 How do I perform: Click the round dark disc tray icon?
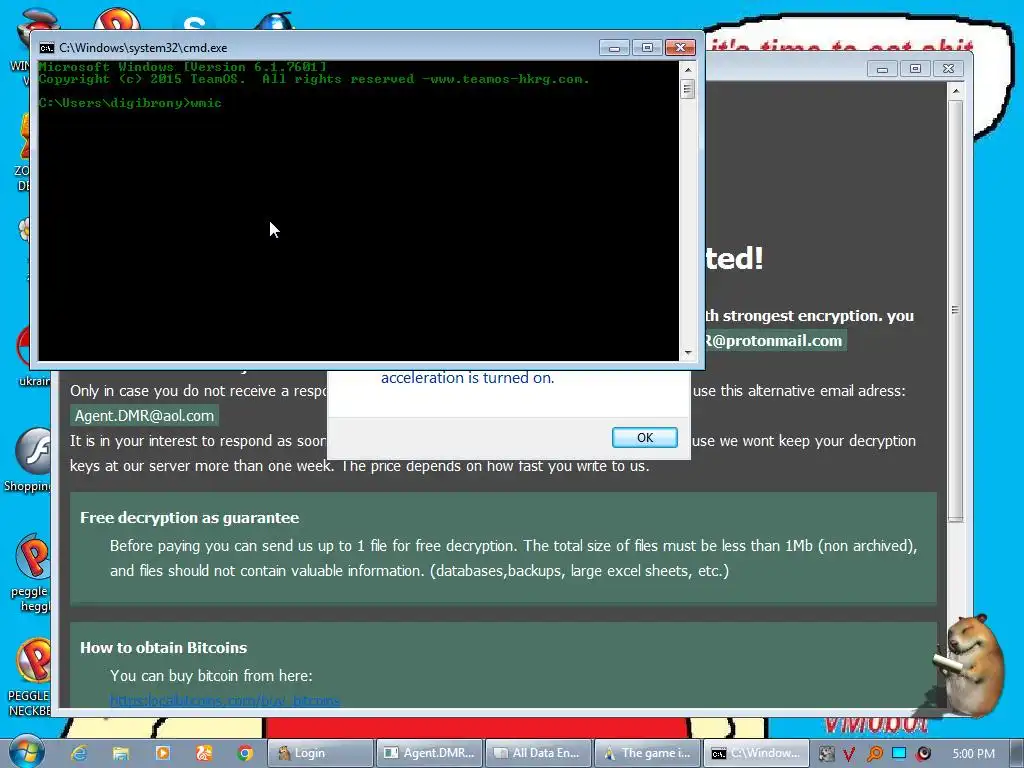923,754
